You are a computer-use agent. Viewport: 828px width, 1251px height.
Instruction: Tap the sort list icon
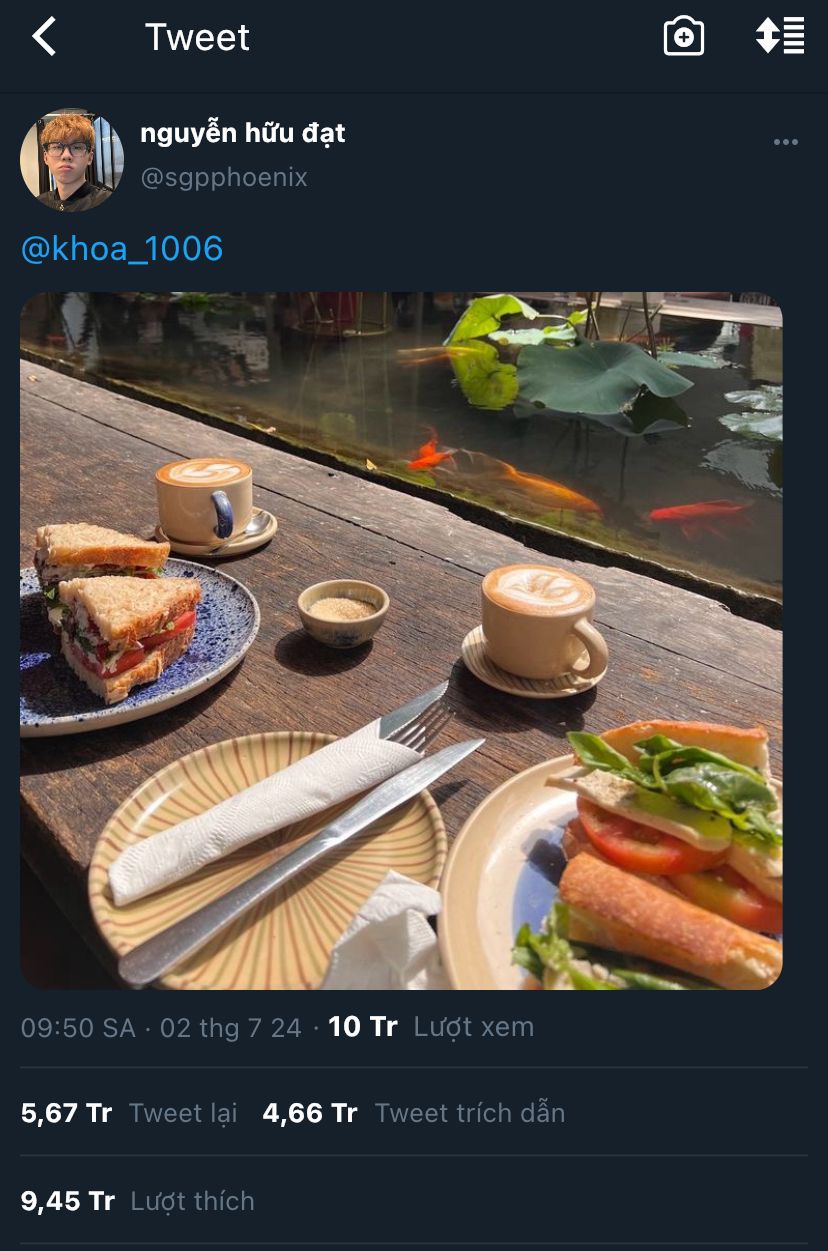(780, 36)
